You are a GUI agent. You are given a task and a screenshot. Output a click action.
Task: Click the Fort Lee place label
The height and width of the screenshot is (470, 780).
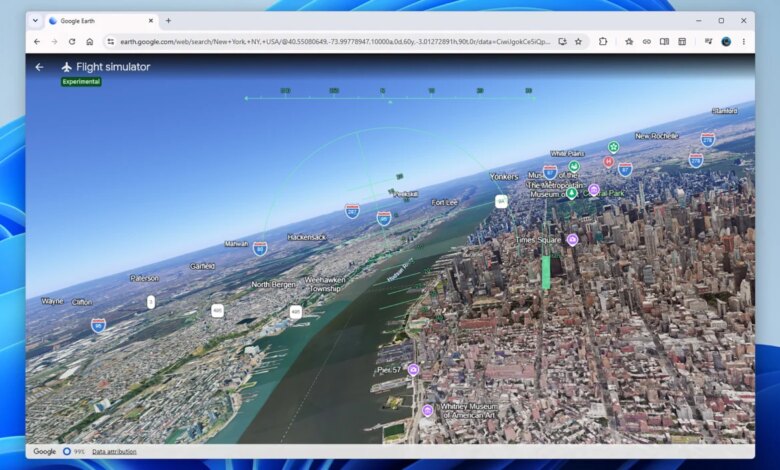click(444, 202)
